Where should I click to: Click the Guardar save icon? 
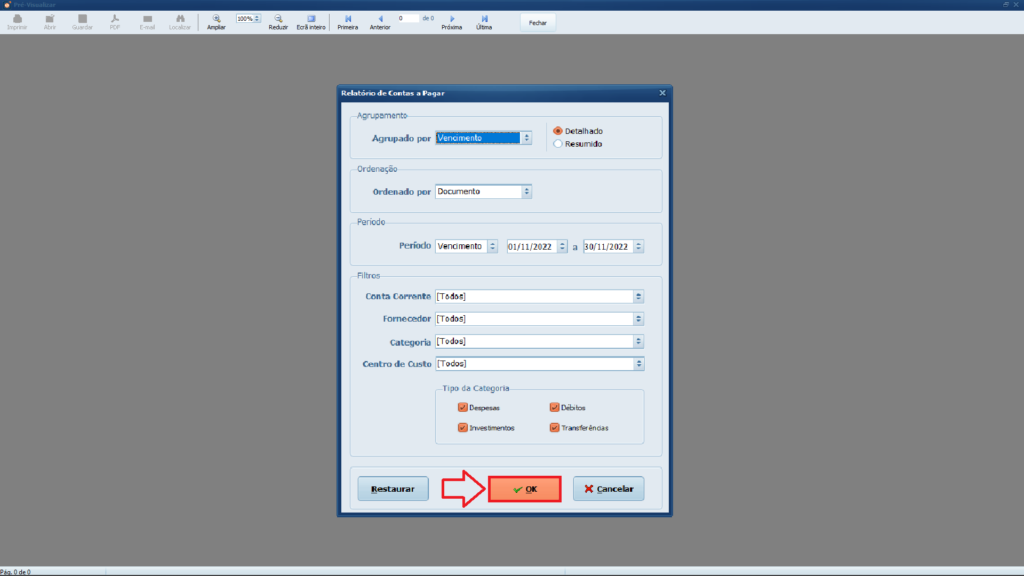click(x=82, y=22)
